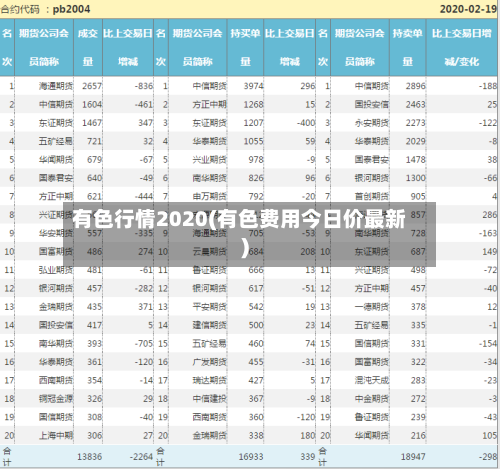500x469 pixels.
Task: Select the short position cell 2463
Action: [416, 104]
